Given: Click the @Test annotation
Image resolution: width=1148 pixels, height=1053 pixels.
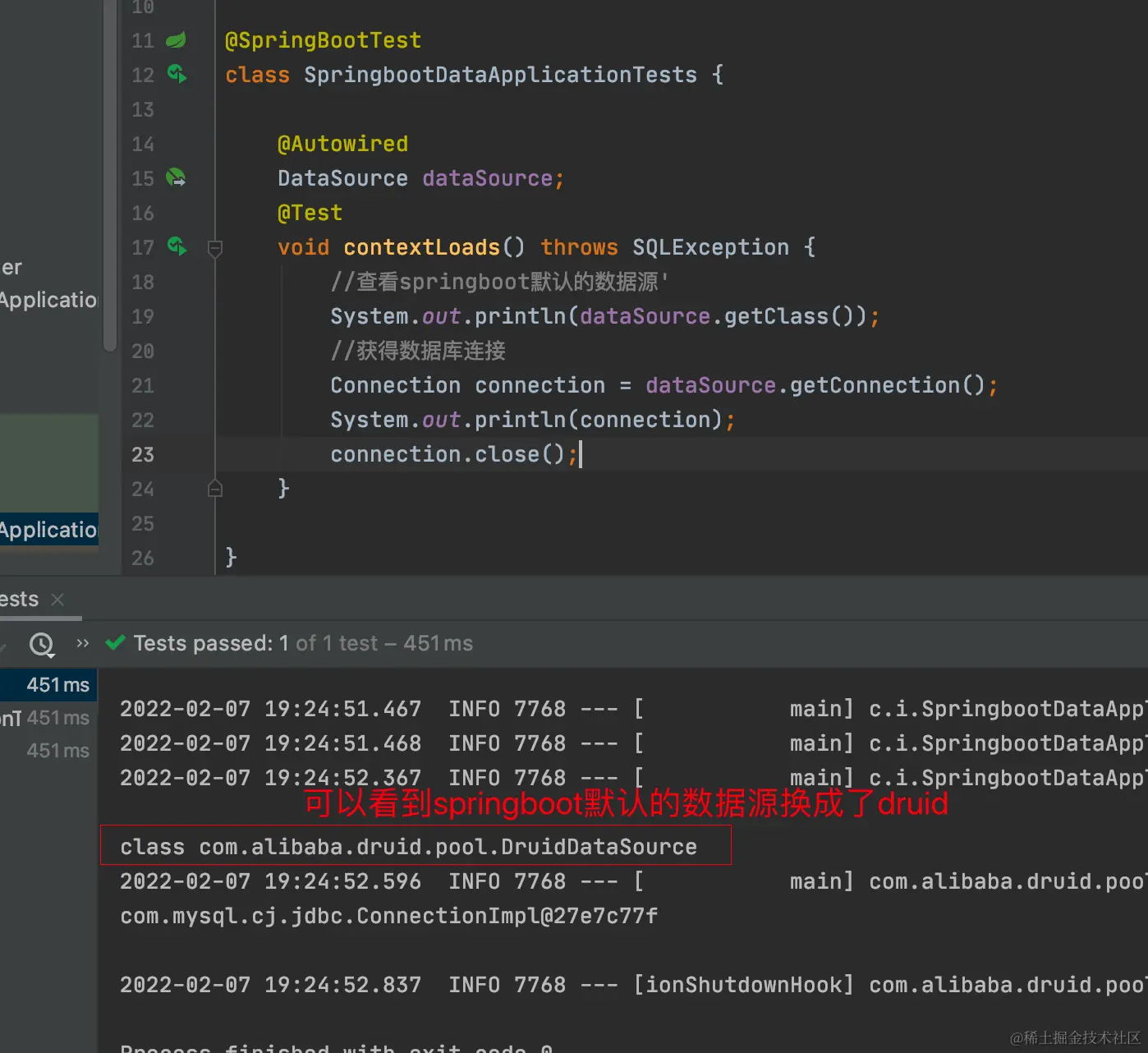Looking at the screenshot, I should (310, 213).
